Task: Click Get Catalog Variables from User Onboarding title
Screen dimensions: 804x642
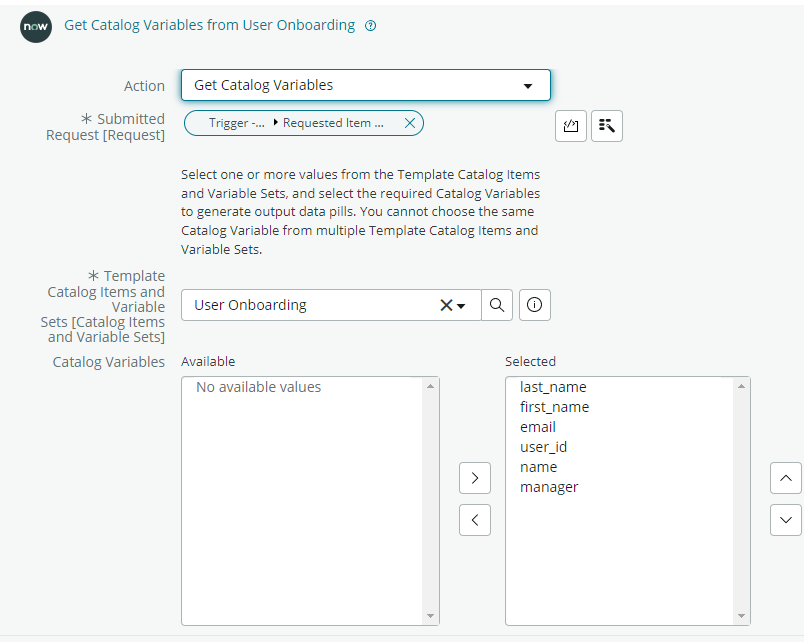Action: (209, 25)
